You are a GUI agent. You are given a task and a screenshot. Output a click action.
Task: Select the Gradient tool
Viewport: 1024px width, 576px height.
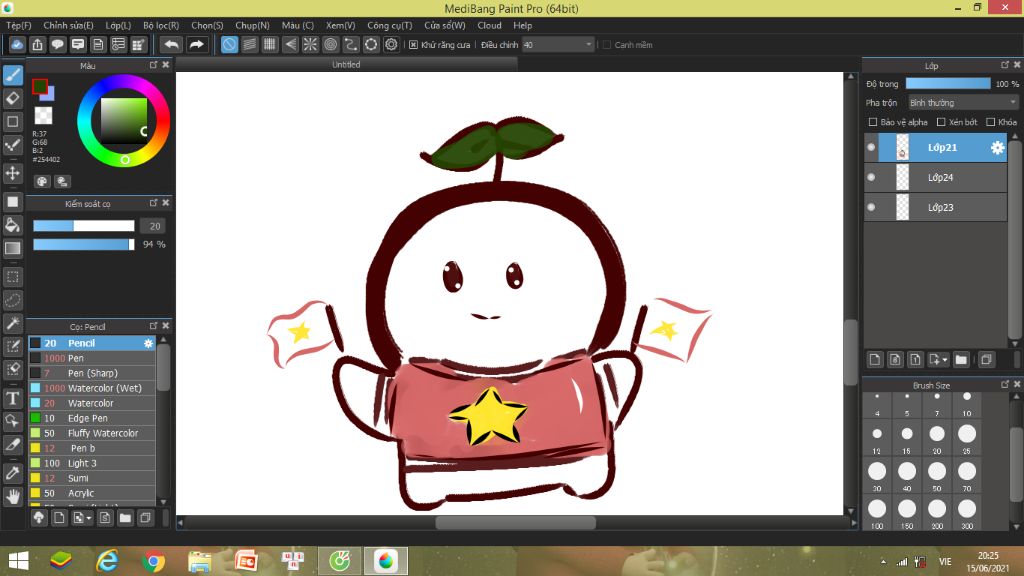[12, 248]
